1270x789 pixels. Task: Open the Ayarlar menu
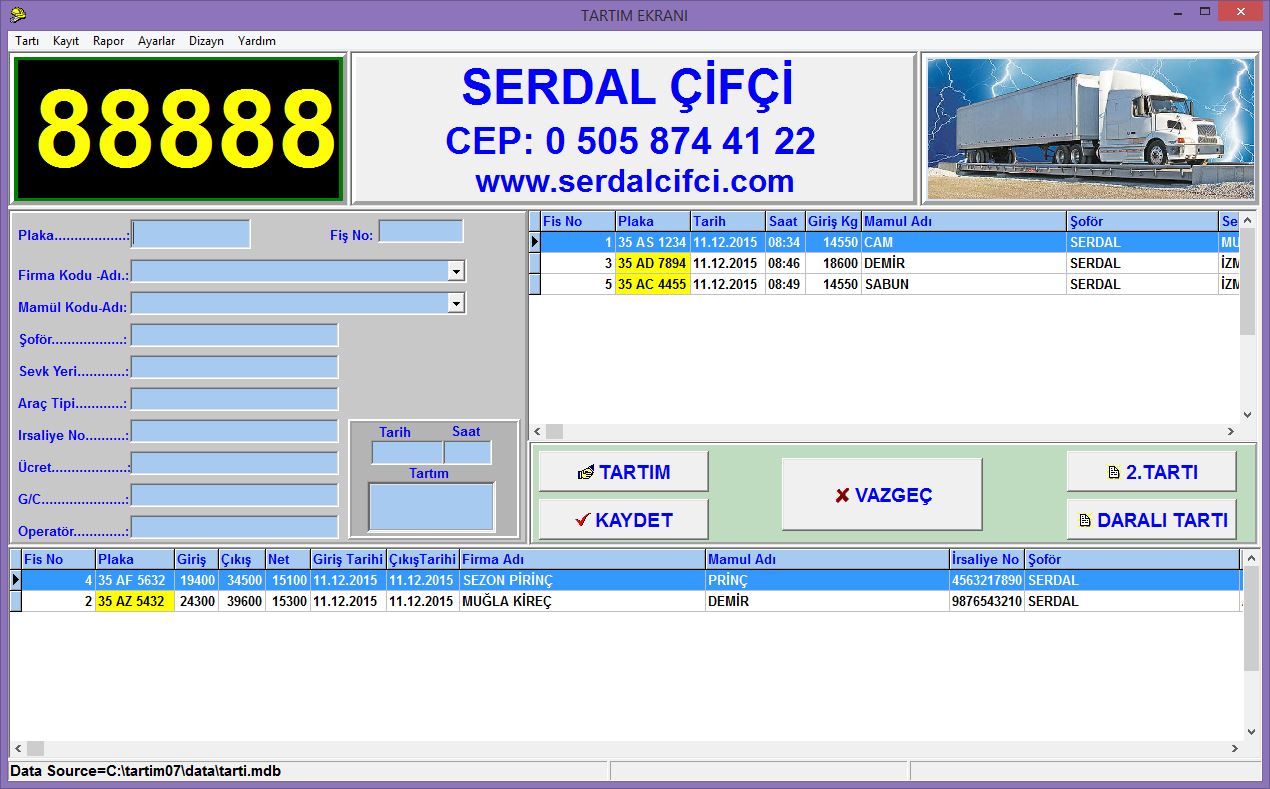click(x=156, y=41)
